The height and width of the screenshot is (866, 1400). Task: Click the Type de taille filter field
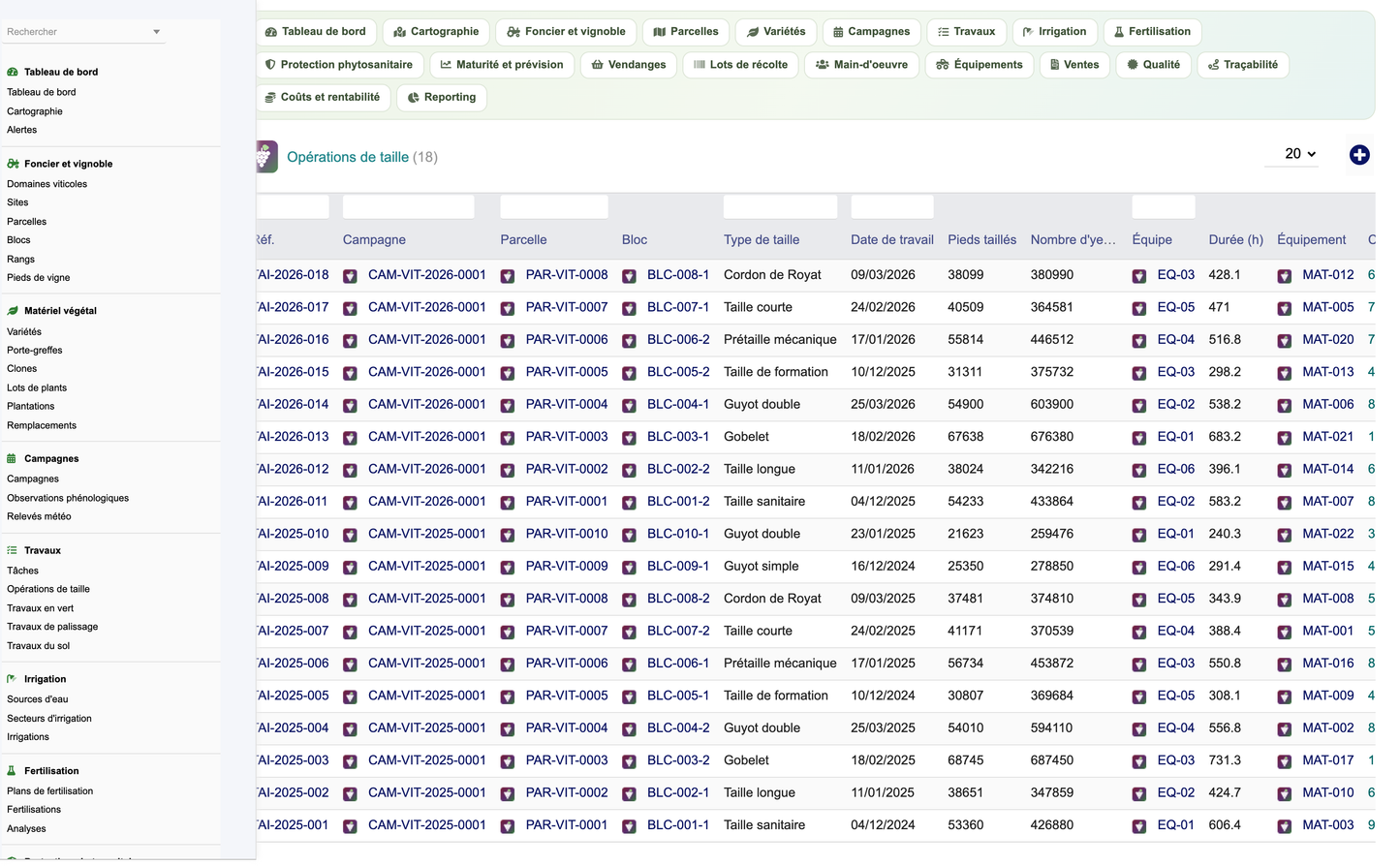780,206
